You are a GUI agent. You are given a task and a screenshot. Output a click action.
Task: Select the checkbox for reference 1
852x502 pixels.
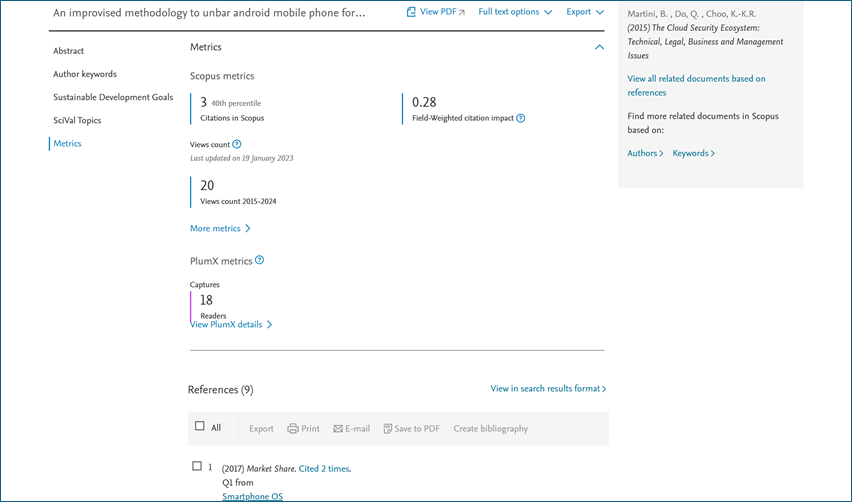(197, 466)
